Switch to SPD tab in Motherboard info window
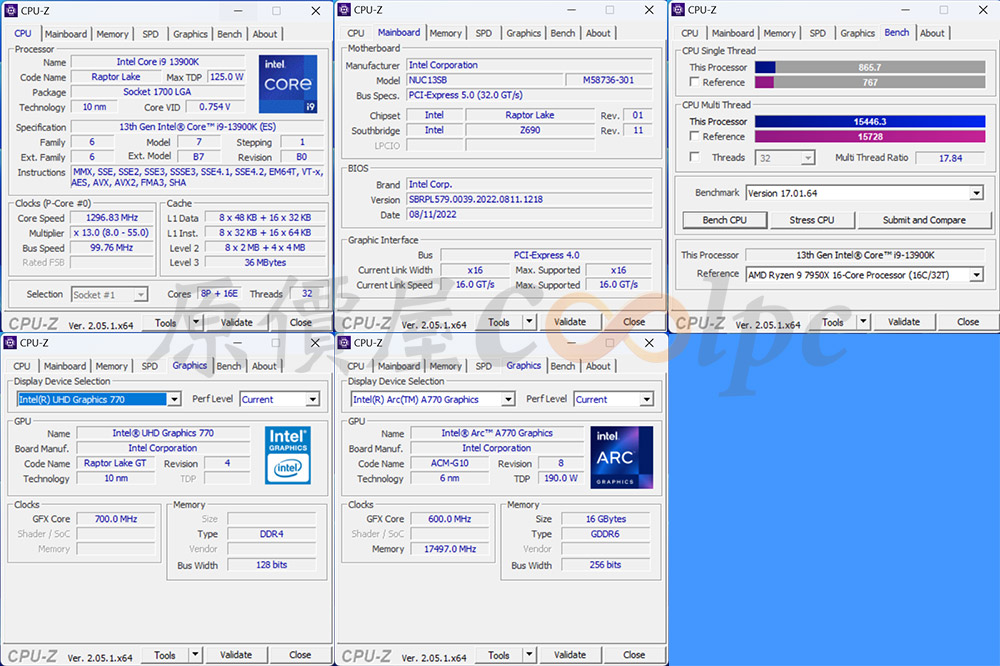 (x=483, y=33)
